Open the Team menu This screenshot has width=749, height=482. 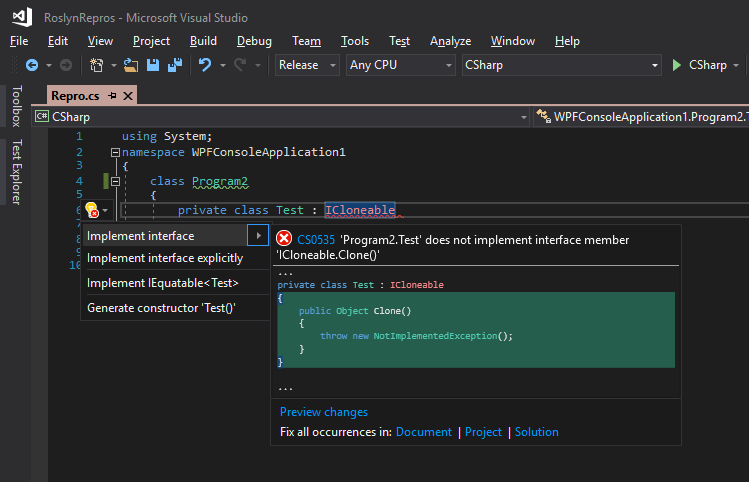307,41
